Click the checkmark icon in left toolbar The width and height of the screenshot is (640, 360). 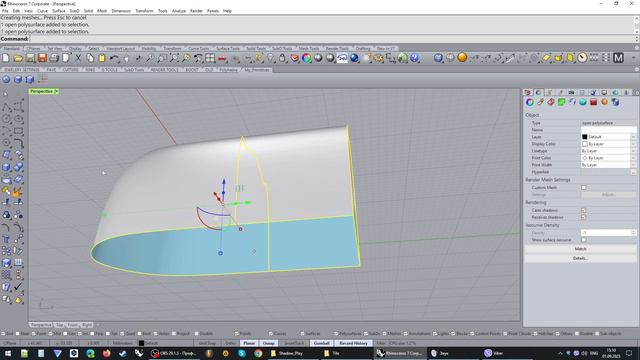[18, 287]
